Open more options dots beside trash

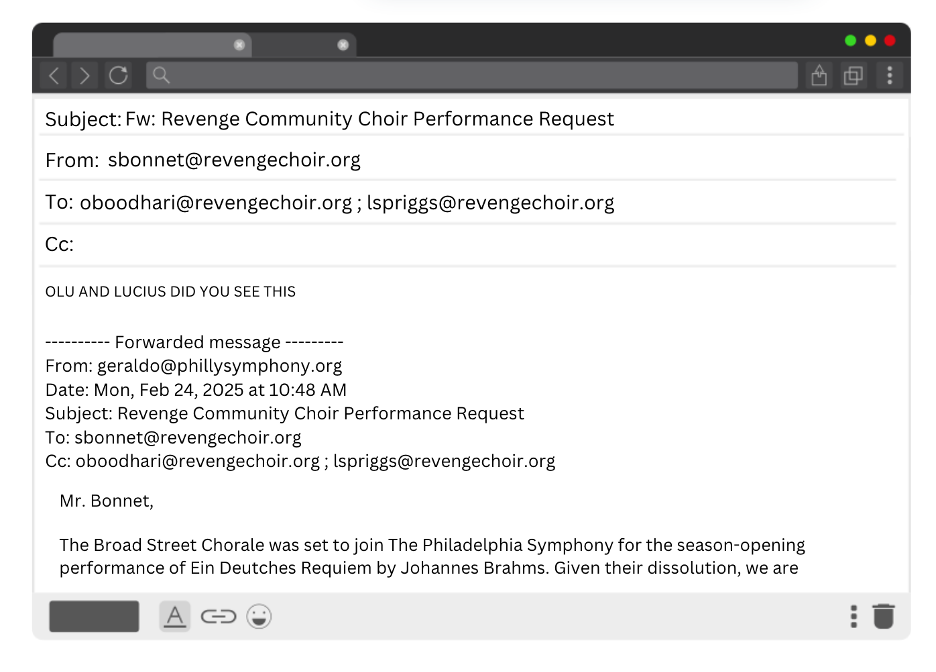pos(853,616)
